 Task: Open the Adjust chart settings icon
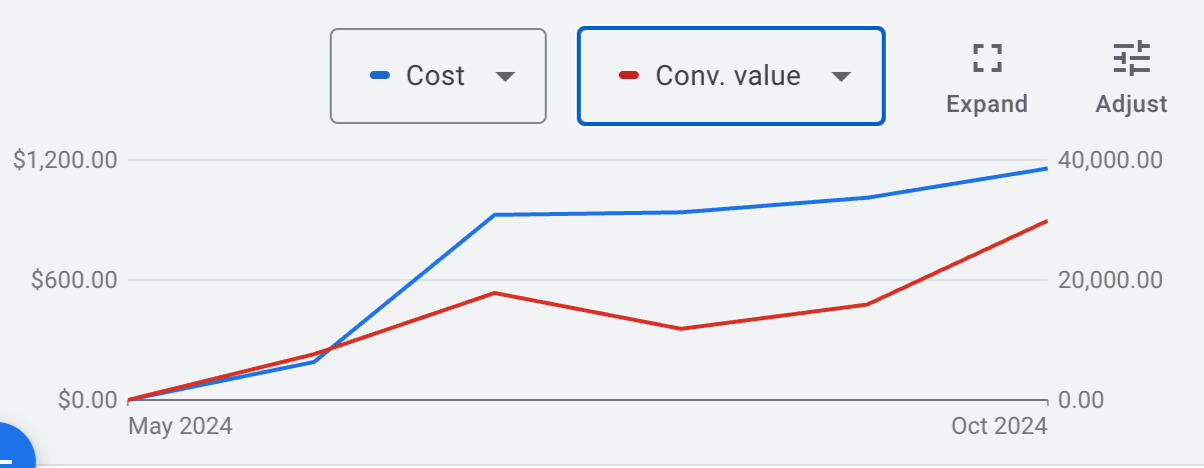[1132, 58]
